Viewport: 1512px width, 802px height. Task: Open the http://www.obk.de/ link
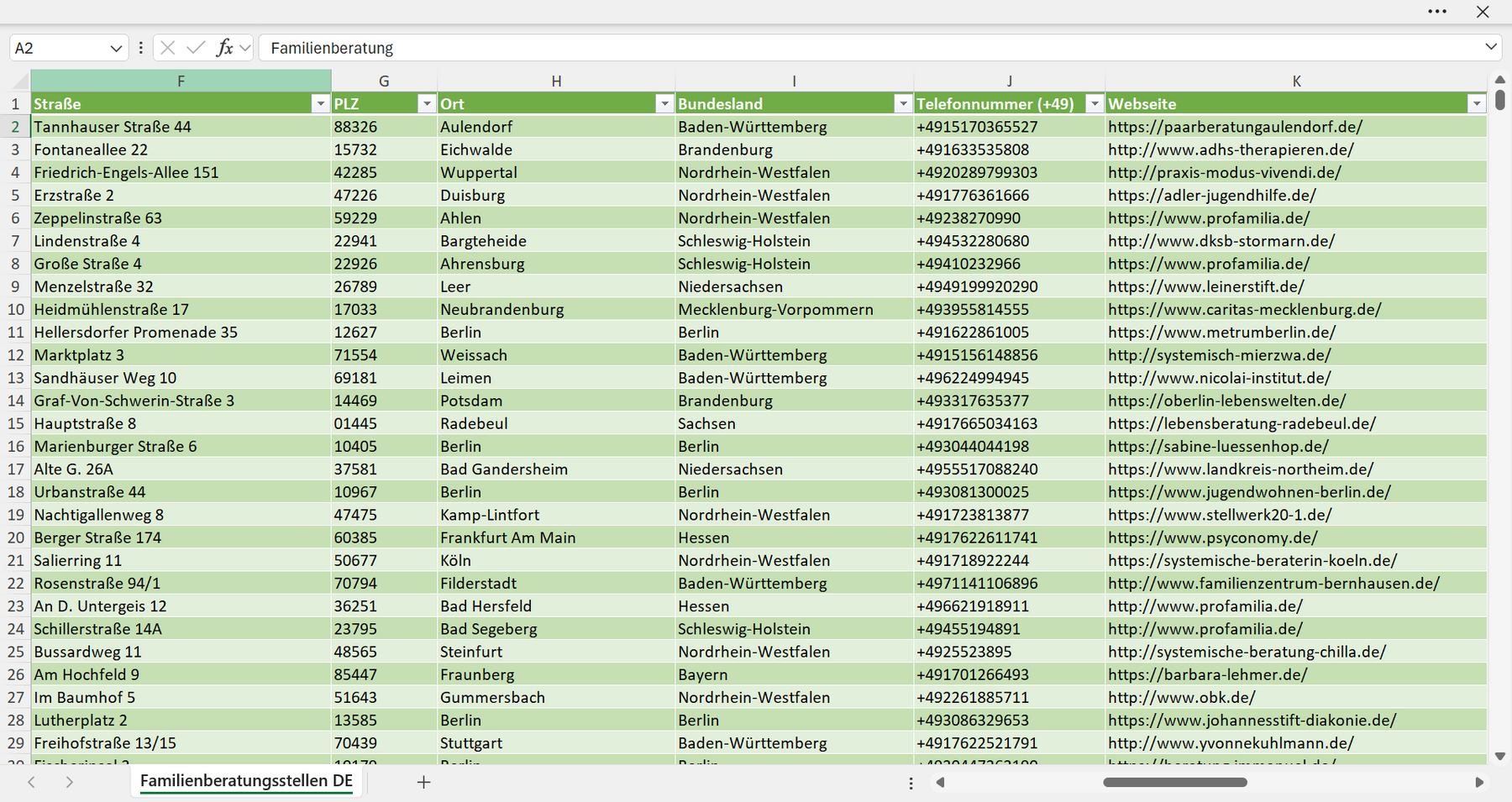click(1181, 698)
